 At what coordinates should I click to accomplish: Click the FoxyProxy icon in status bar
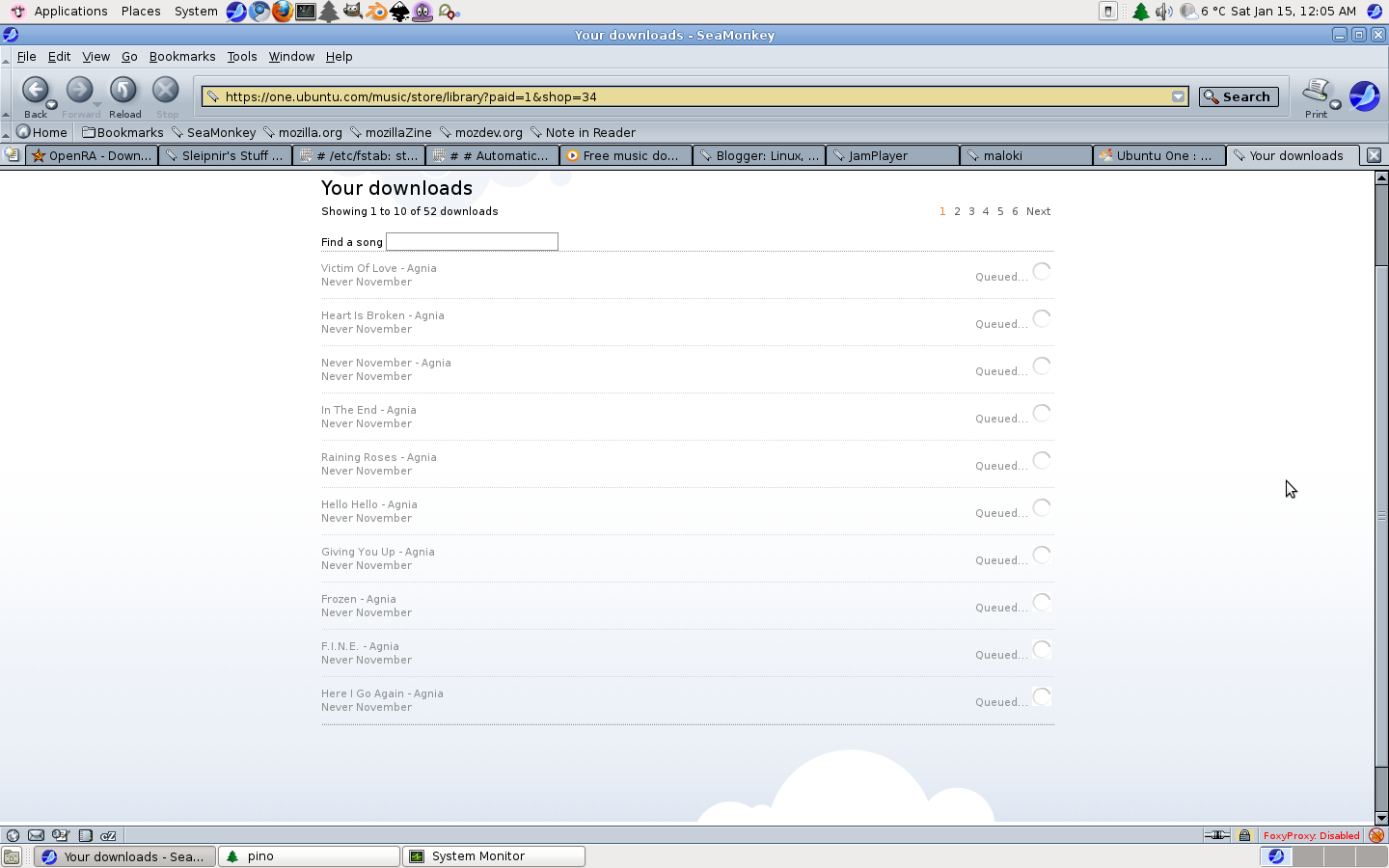pyautogui.click(x=1376, y=835)
